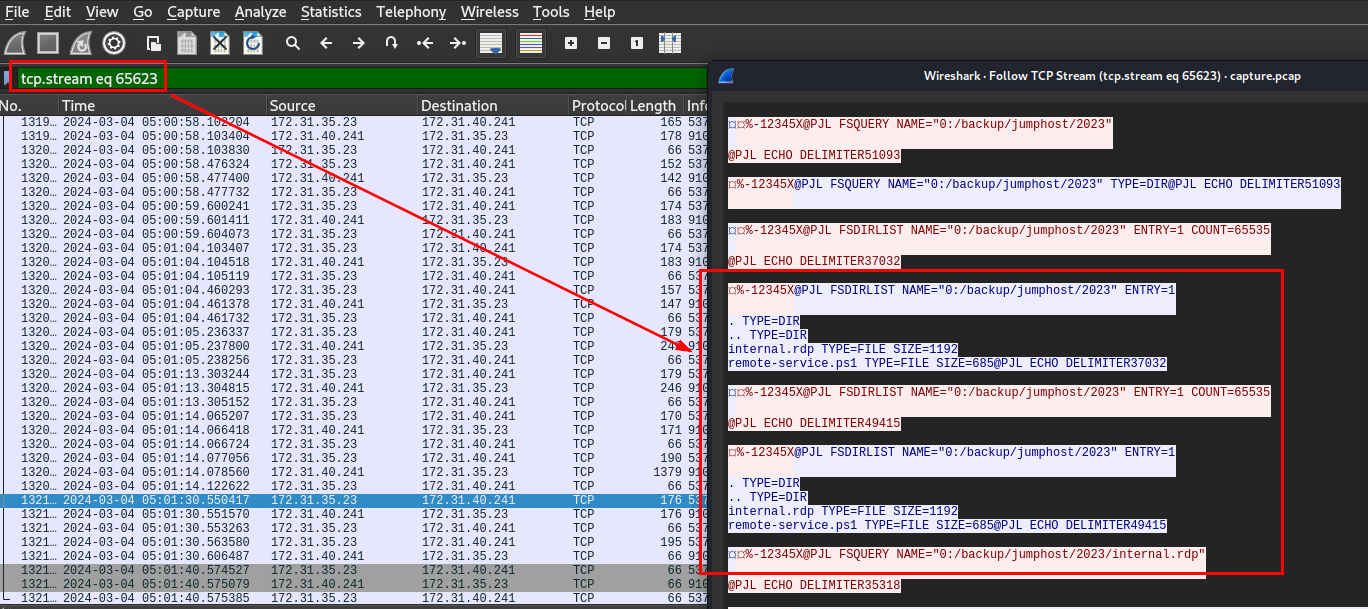Click '@PJL ECHO DELIMITER49415' request line
Viewport: 1368px width, 609px height.
814,423
